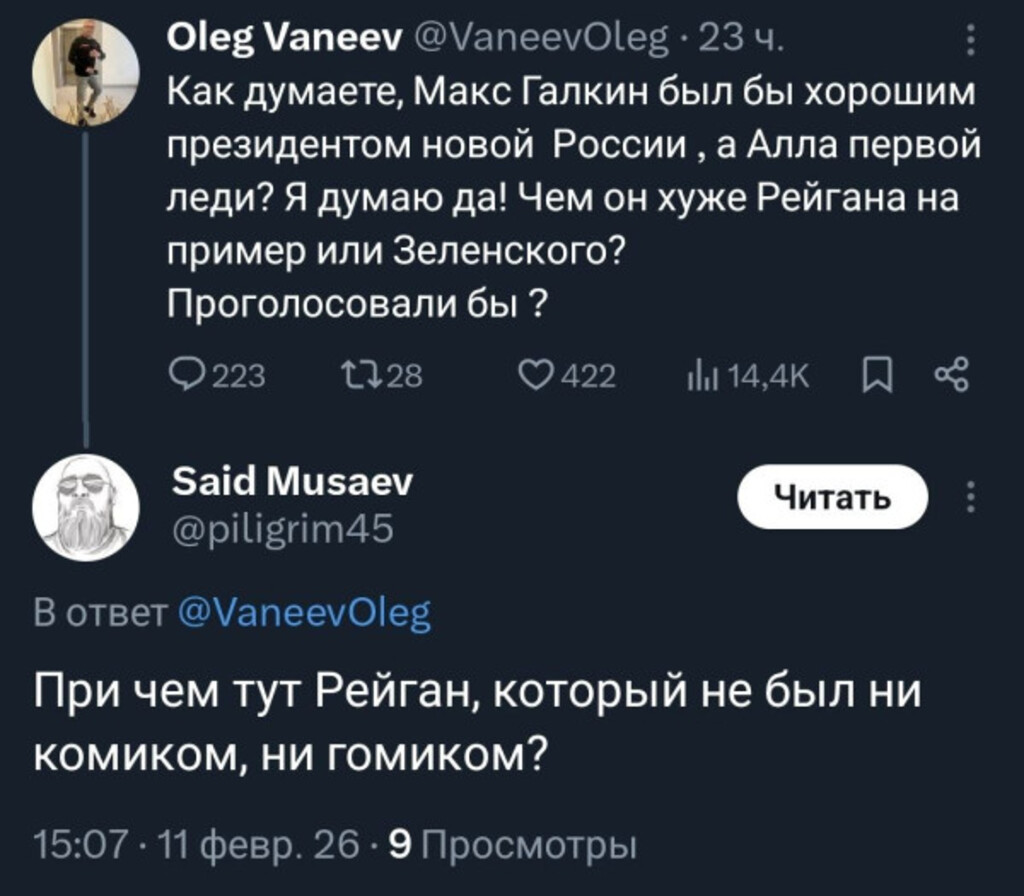
Task: Open Oleg Vaneev's profile avatar
Action: point(84,71)
